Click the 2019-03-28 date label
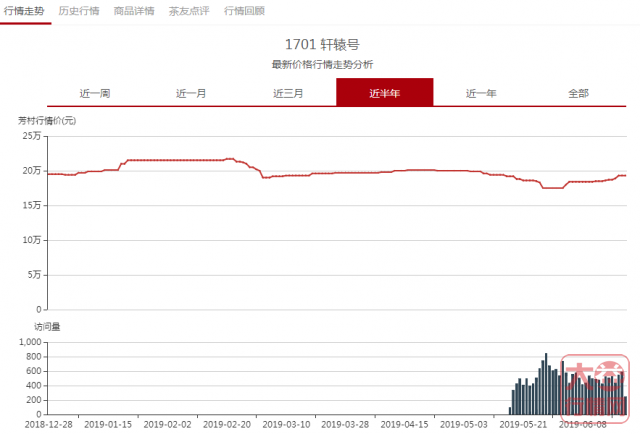640x434 pixels. click(345, 425)
